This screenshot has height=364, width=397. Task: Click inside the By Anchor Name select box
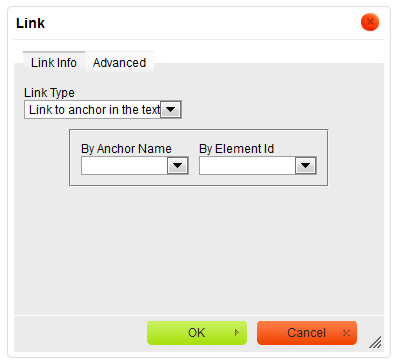[135, 166]
